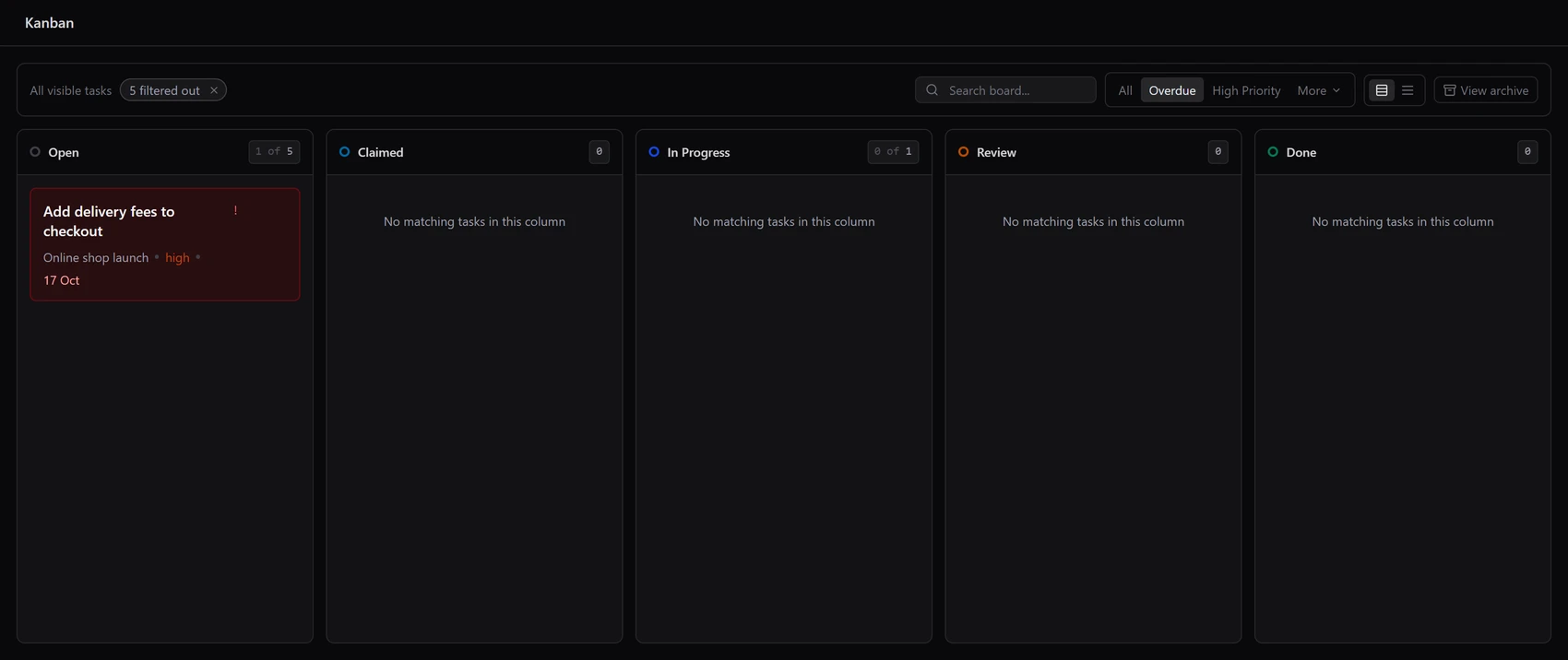The height and width of the screenshot is (660, 1568).
Task: Open the 'Add delivery fees to checkout' card
Action: (165, 244)
